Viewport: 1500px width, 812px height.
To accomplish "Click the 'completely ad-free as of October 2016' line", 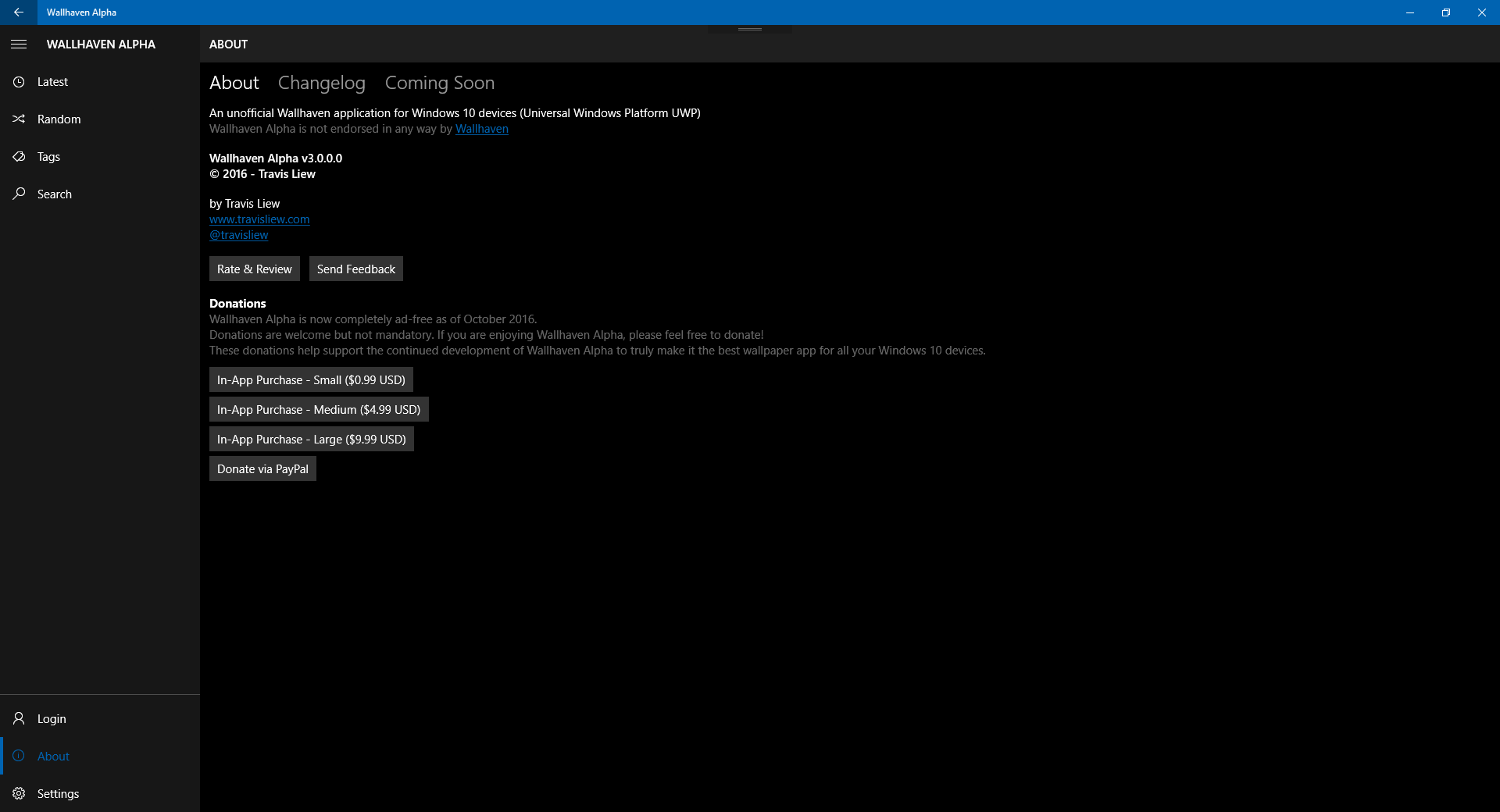I will 373,319.
